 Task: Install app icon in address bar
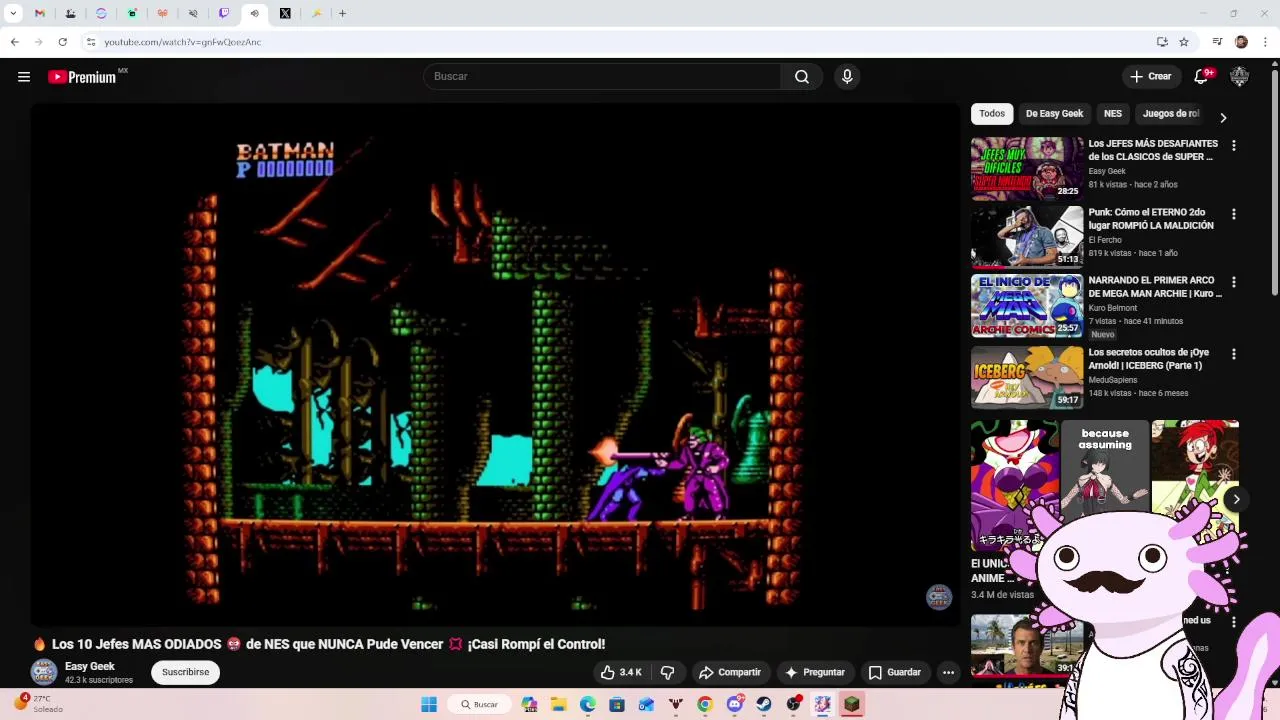pos(1162,42)
